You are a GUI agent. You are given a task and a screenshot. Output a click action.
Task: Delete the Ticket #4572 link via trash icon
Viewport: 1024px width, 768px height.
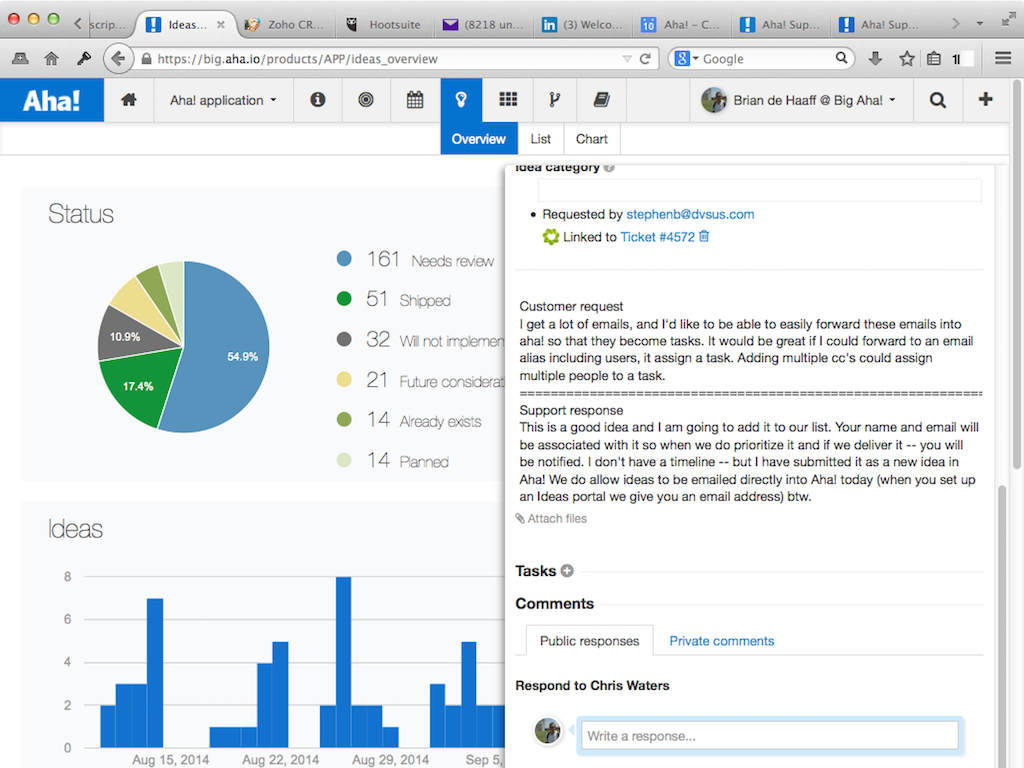pyautogui.click(x=704, y=236)
